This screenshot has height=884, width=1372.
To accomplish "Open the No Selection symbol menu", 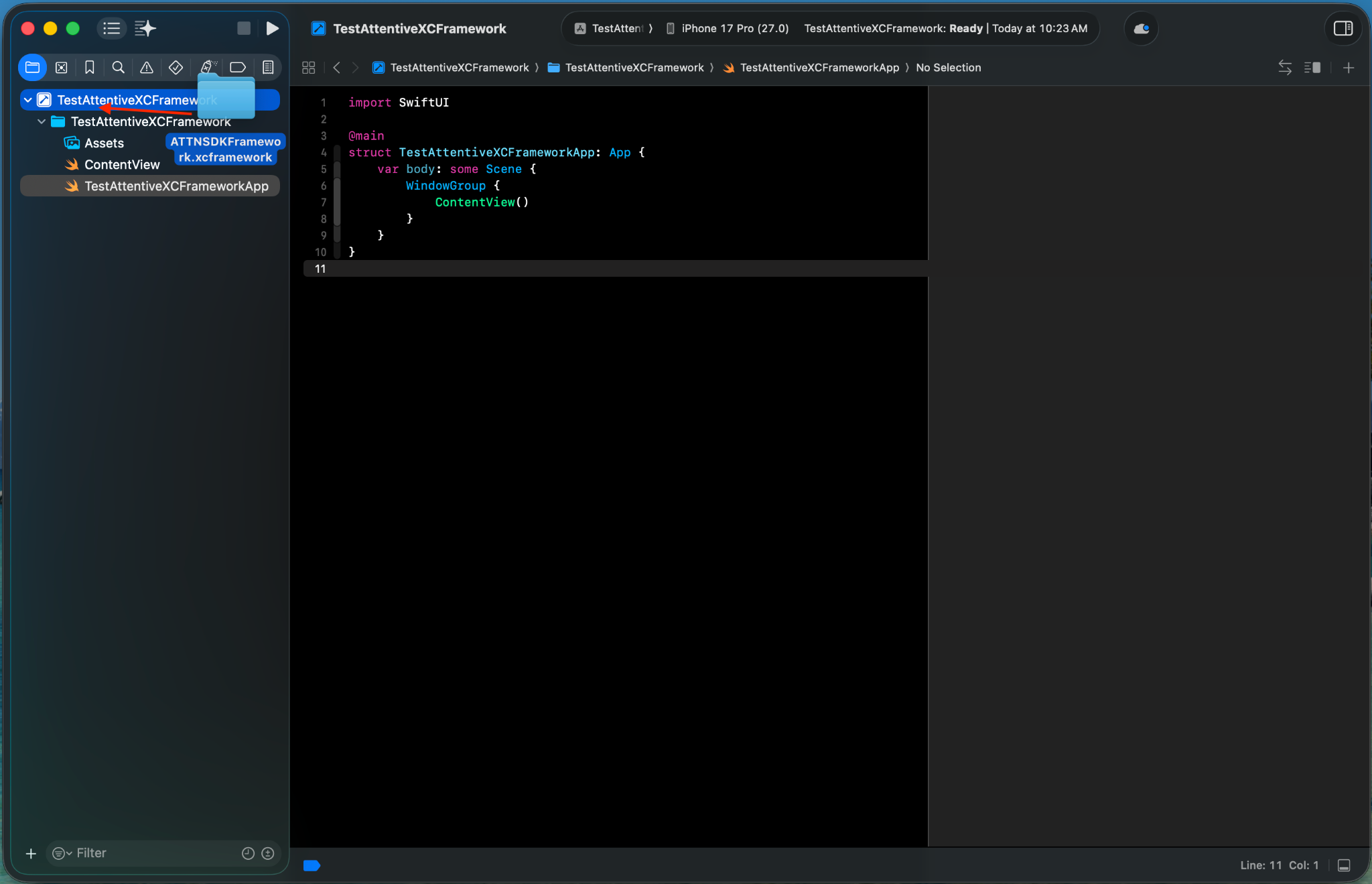I will click(948, 68).
